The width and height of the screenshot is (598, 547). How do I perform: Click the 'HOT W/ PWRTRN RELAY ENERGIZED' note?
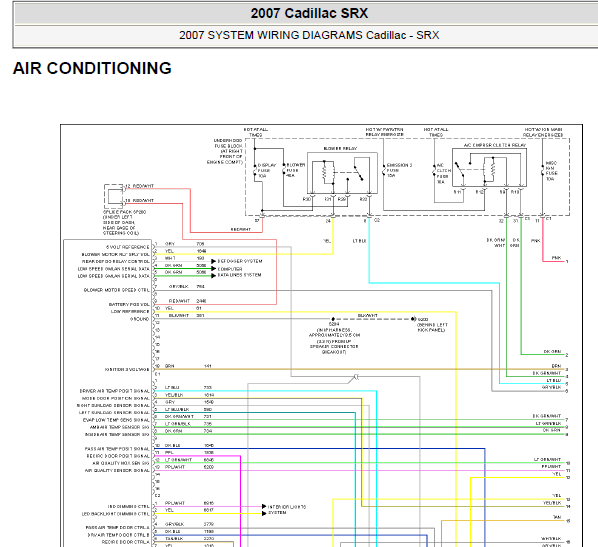(x=384, y=132)
